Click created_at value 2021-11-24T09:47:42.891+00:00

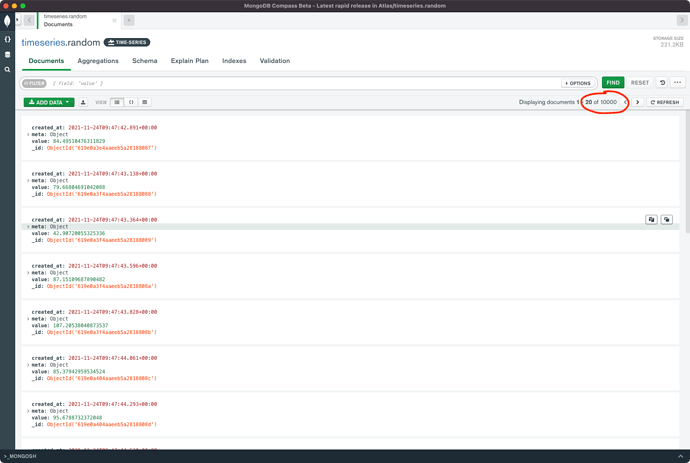tap(113, 128)
